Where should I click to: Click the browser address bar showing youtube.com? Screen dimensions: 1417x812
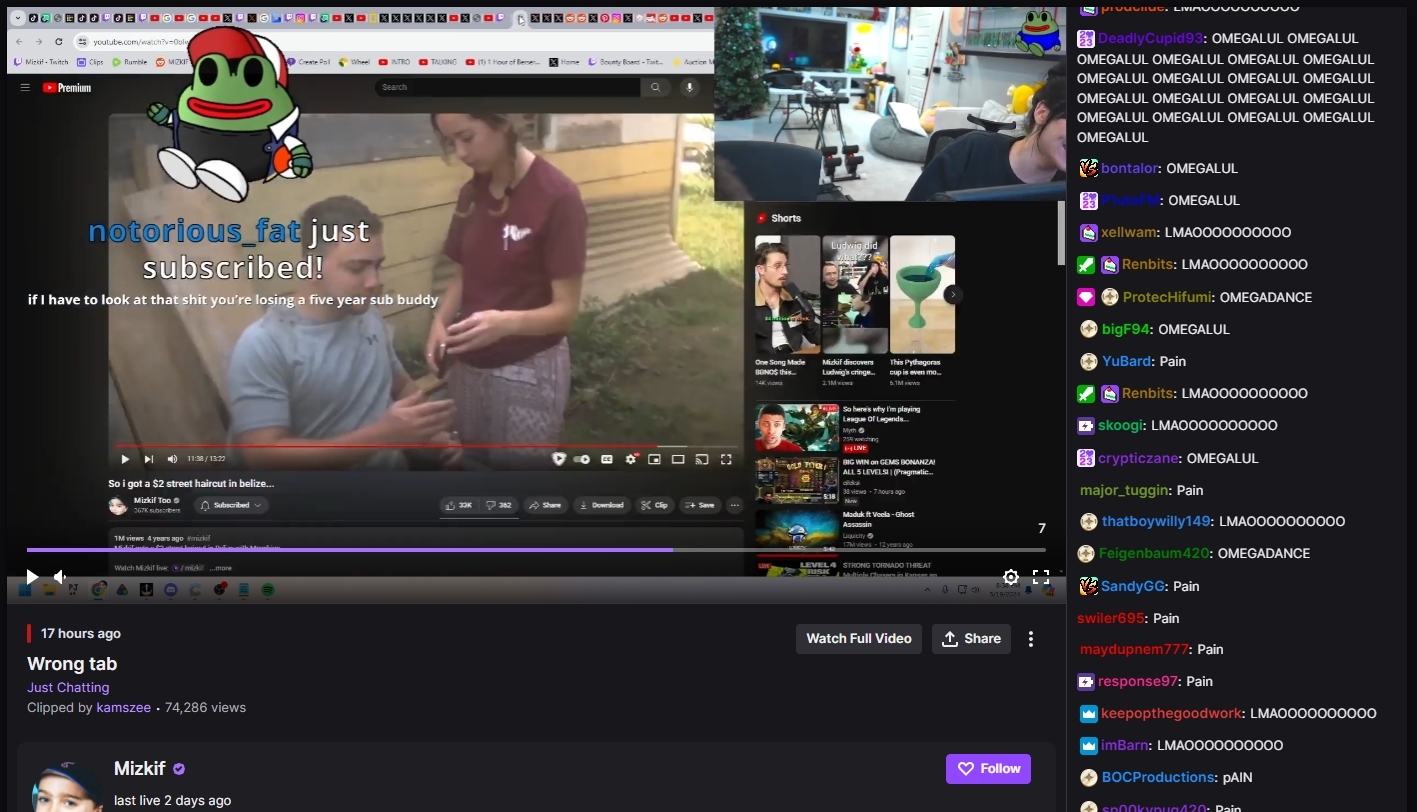pos(390,41)
